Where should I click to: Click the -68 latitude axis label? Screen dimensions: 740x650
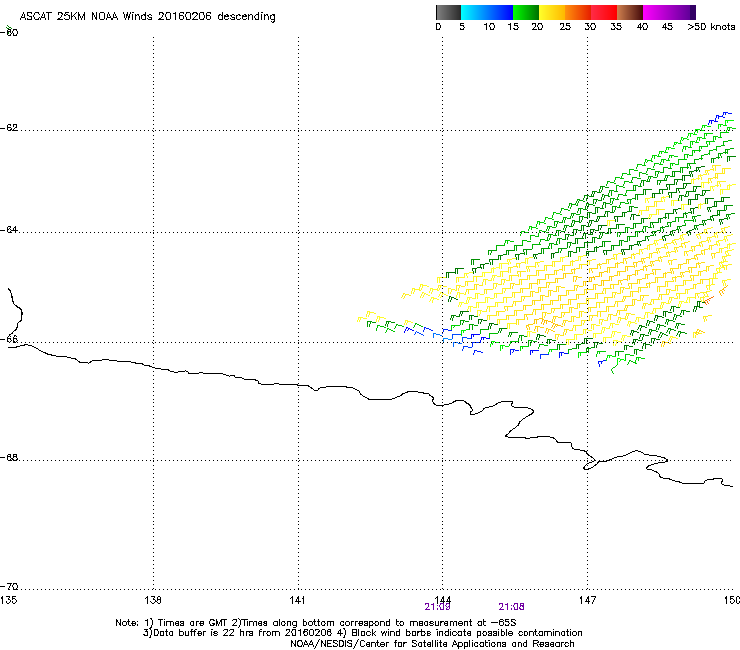coord(10,459)
